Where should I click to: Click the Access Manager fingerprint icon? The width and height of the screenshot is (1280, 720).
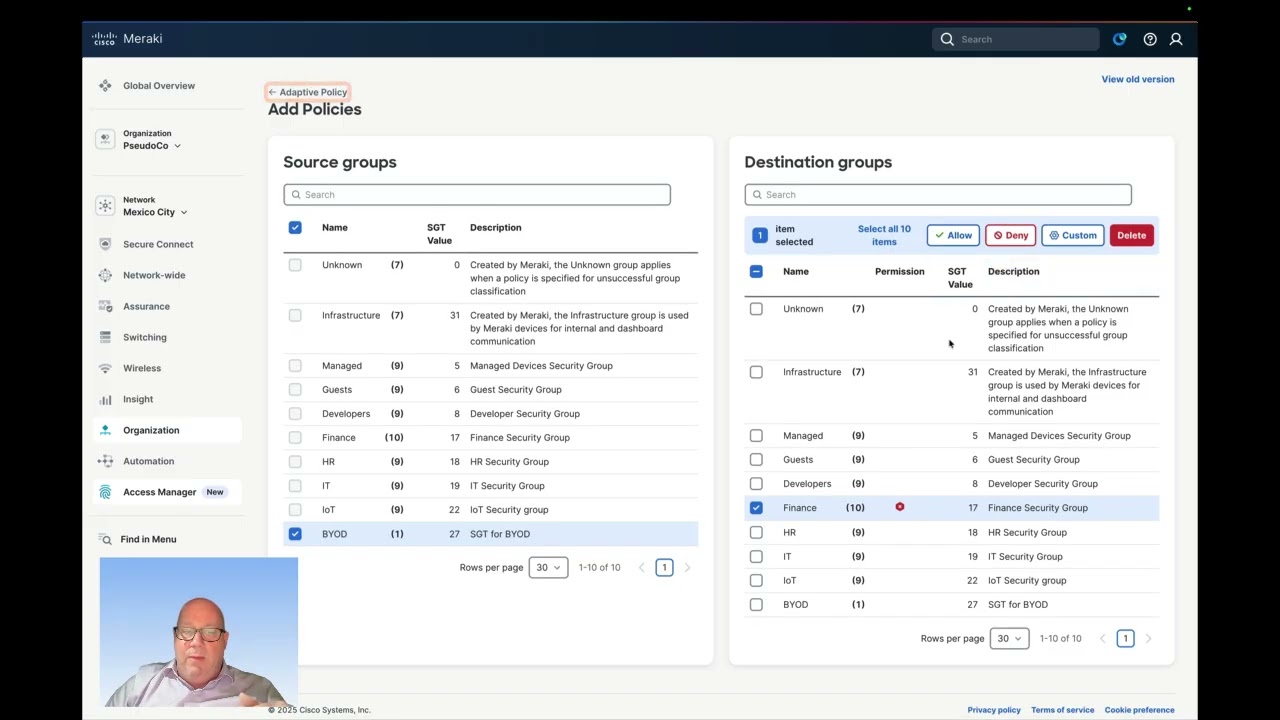pyautogui.click(x=105, y=492)
